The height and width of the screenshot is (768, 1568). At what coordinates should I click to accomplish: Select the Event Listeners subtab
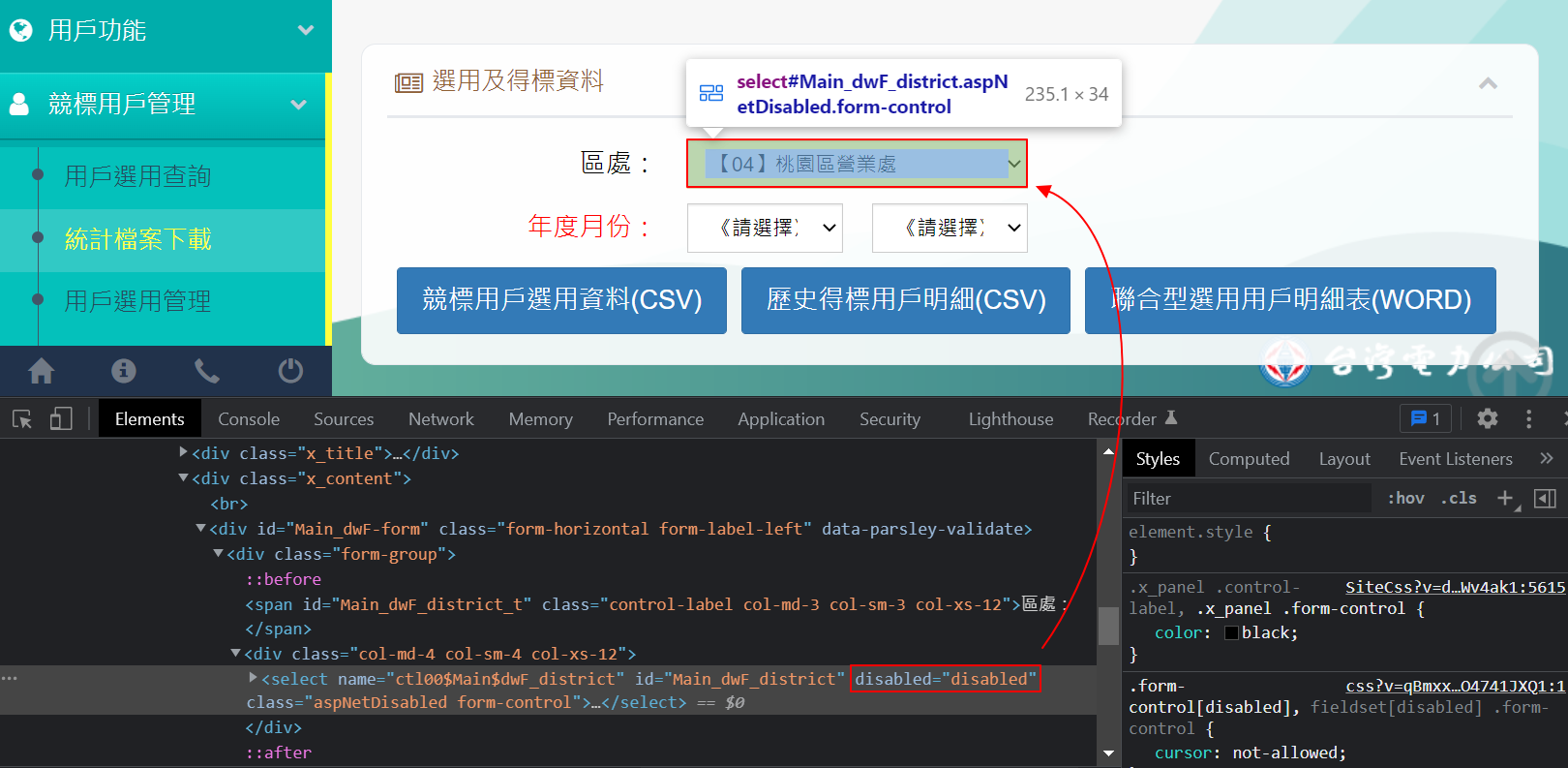1456,458
